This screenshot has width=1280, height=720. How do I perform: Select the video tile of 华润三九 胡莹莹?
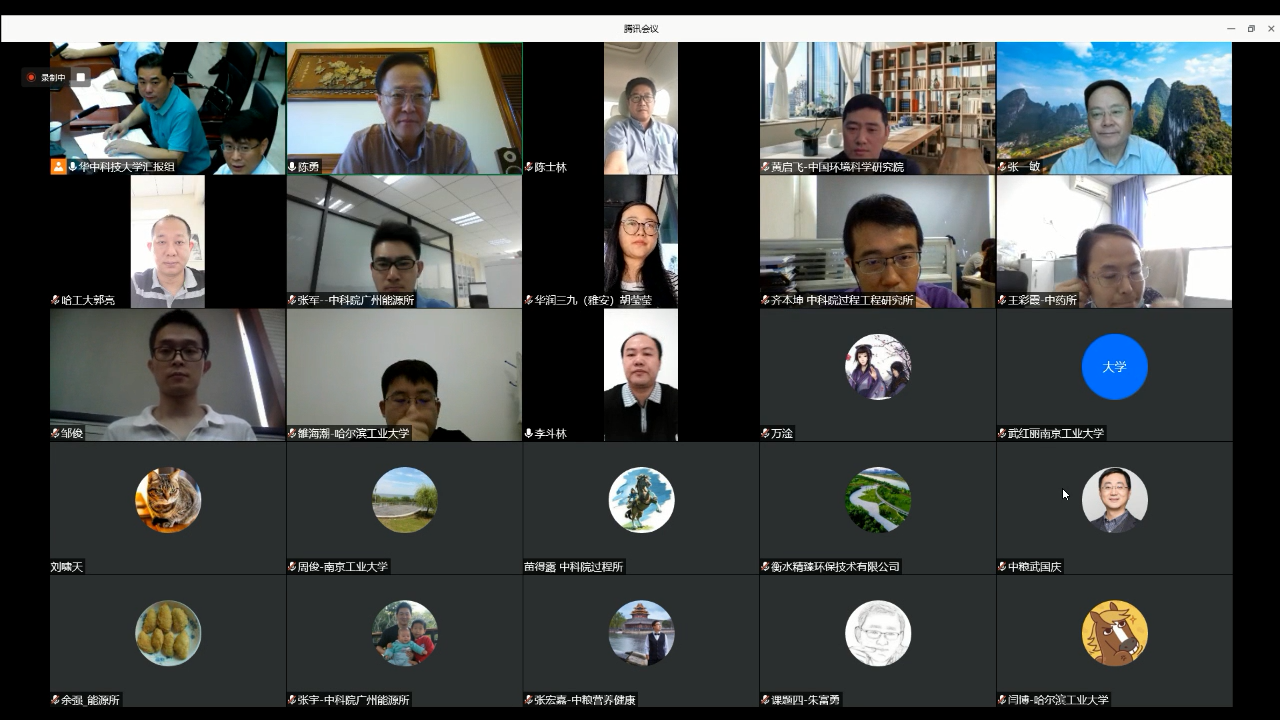pos(641,241)
